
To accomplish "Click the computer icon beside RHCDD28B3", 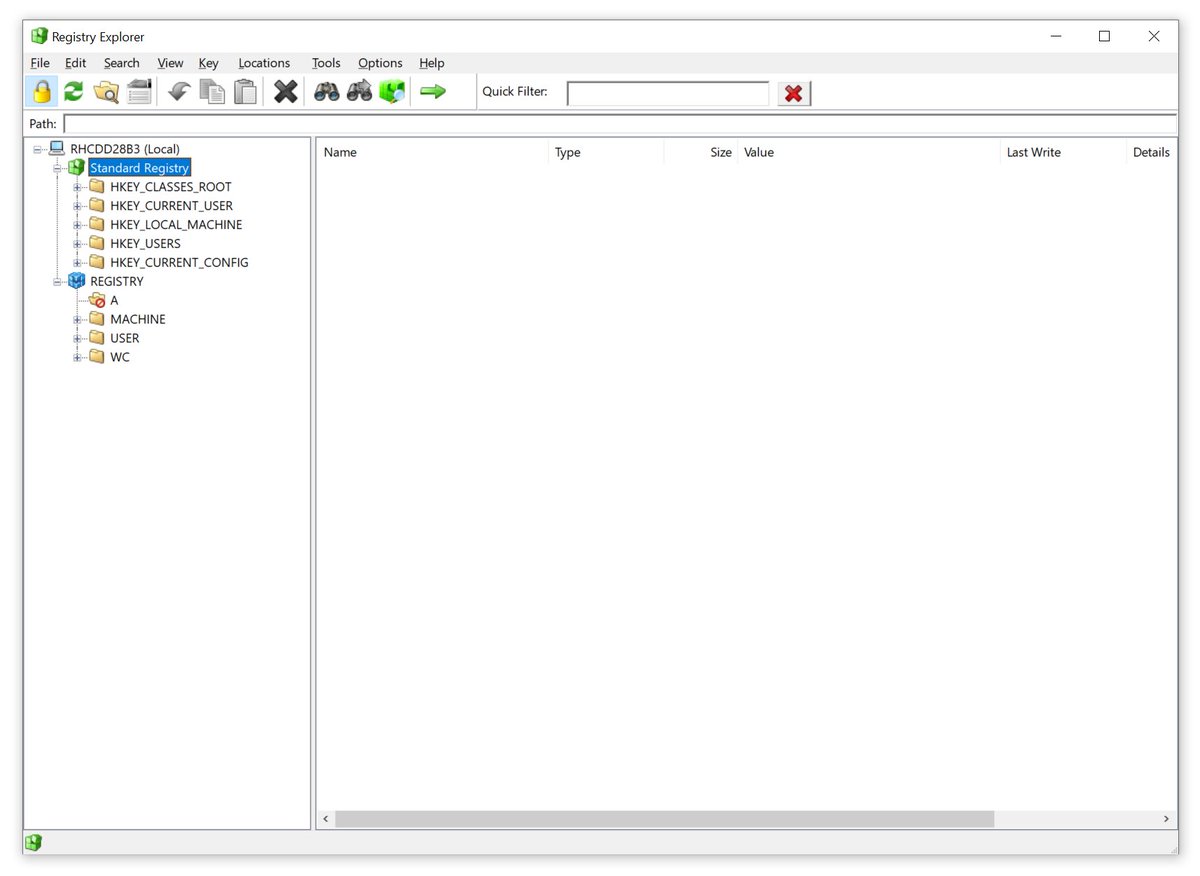I will (x=57, y=149).
